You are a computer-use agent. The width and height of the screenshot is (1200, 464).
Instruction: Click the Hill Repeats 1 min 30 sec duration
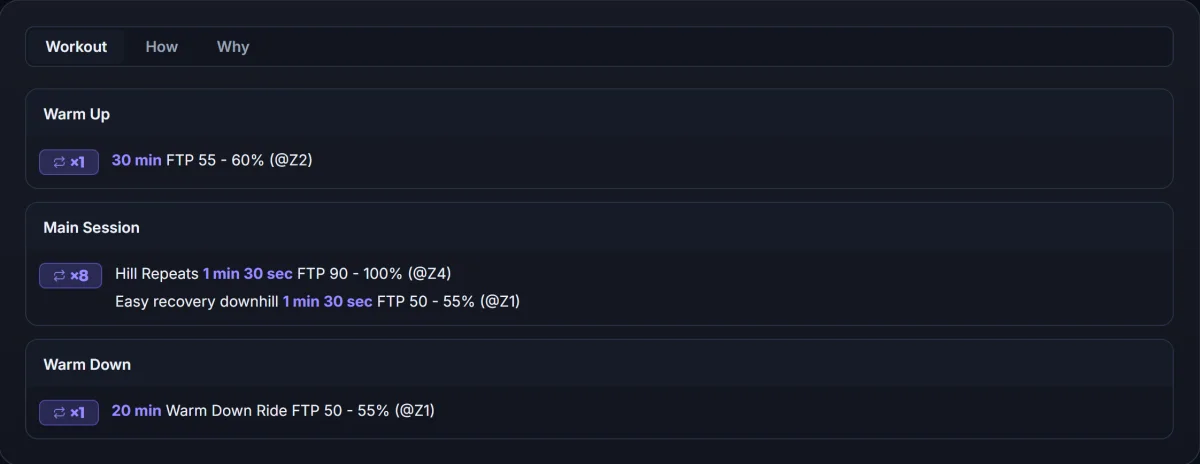tap(248, 273)
